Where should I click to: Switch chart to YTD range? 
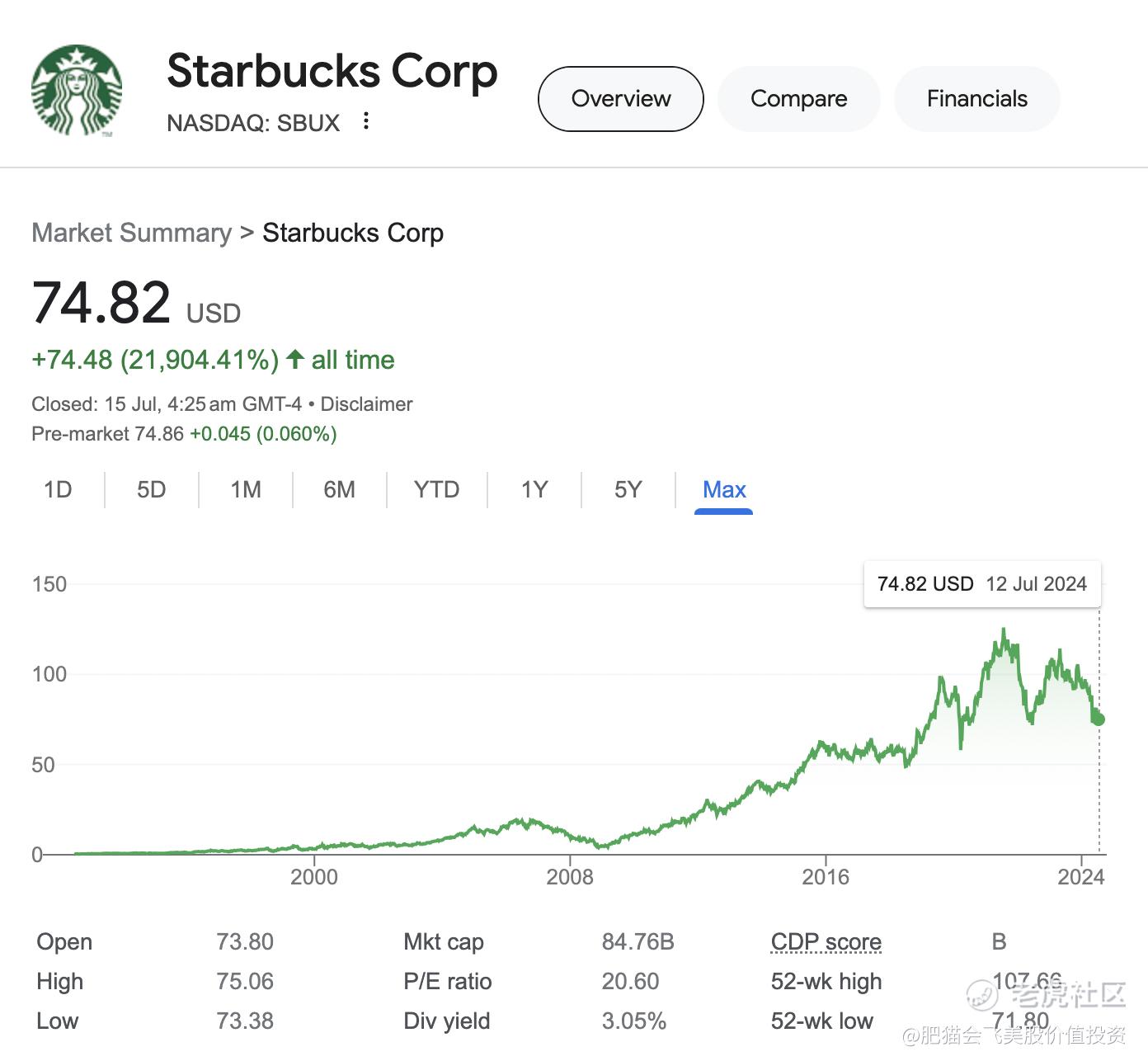(x=436, y=490)
